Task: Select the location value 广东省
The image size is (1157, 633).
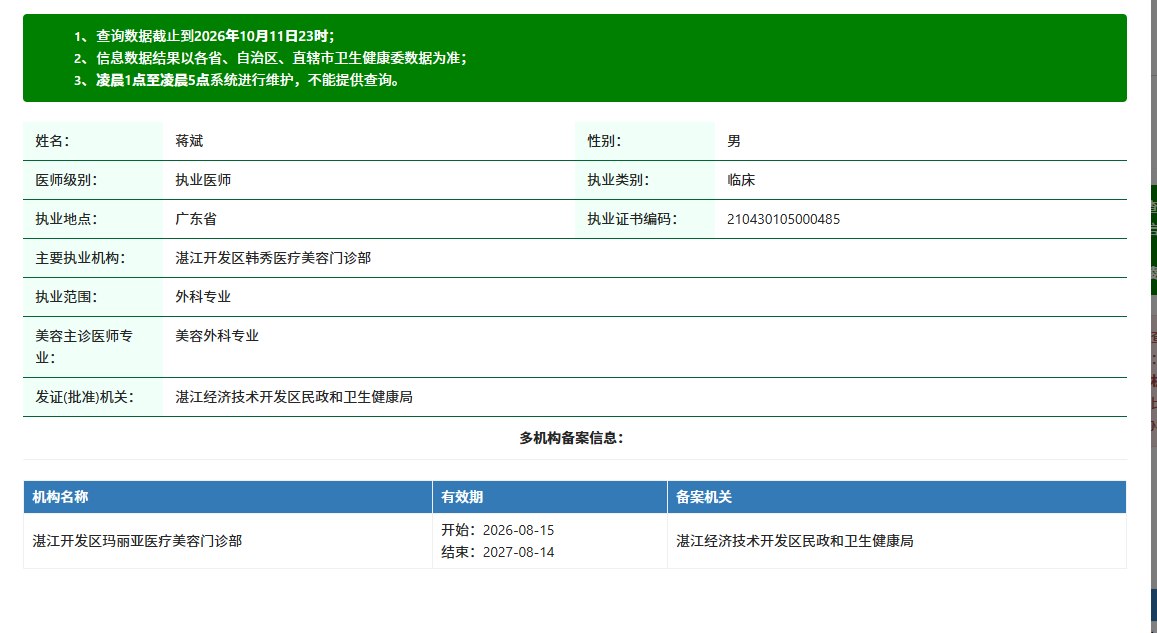Action: pyautogui.click(x=196, y=219)
